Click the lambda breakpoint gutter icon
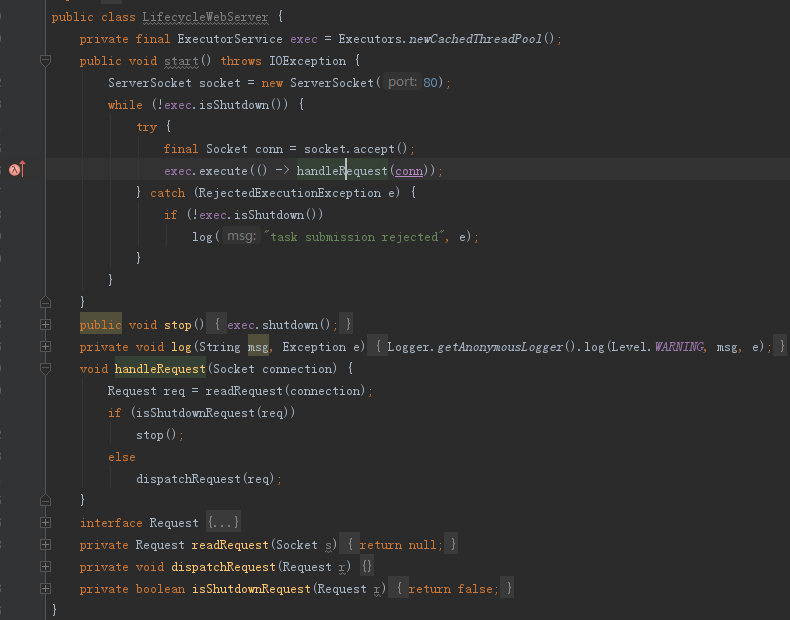The width and height of the screenshot is (790, 620). [17, 170]
